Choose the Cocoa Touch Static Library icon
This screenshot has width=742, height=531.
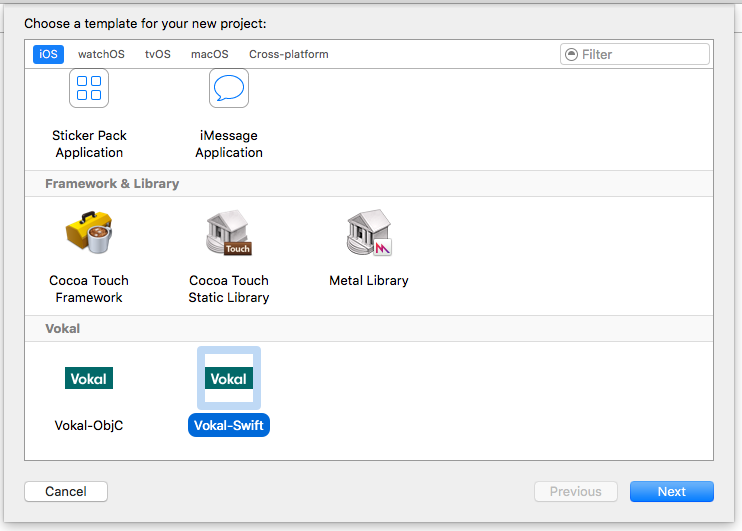pos(229,232)
